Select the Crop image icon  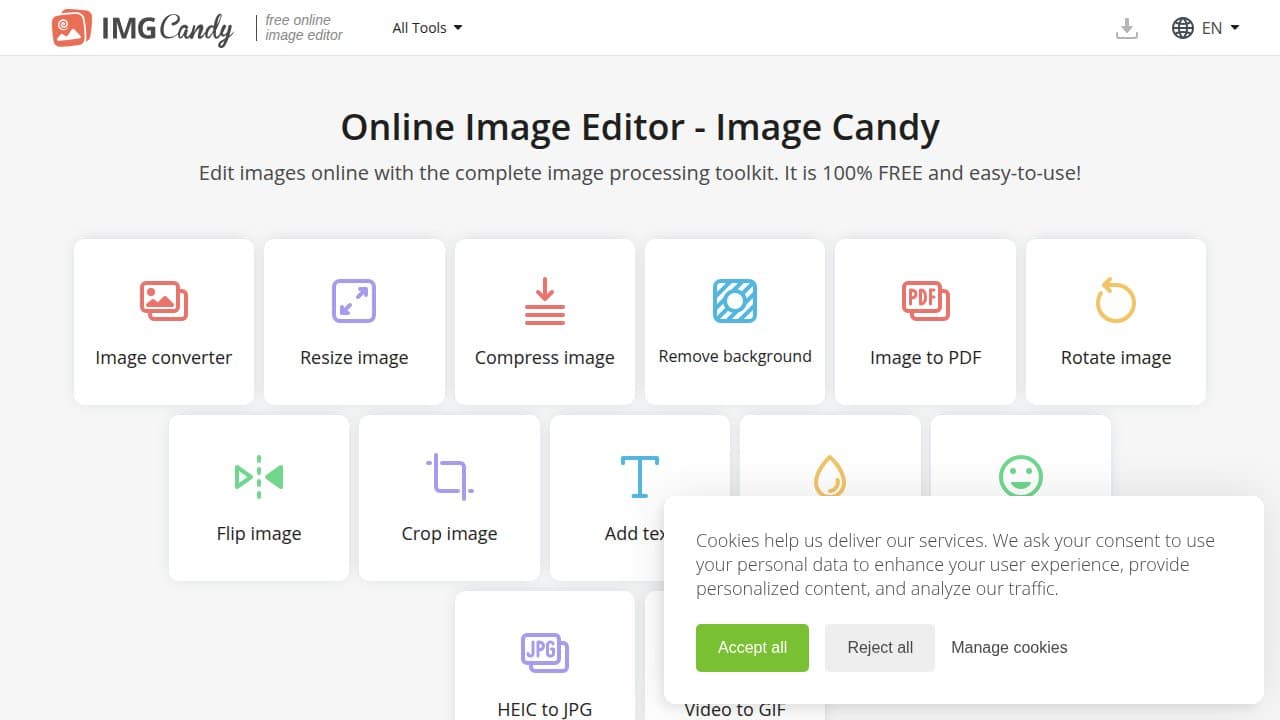(449, 477)
